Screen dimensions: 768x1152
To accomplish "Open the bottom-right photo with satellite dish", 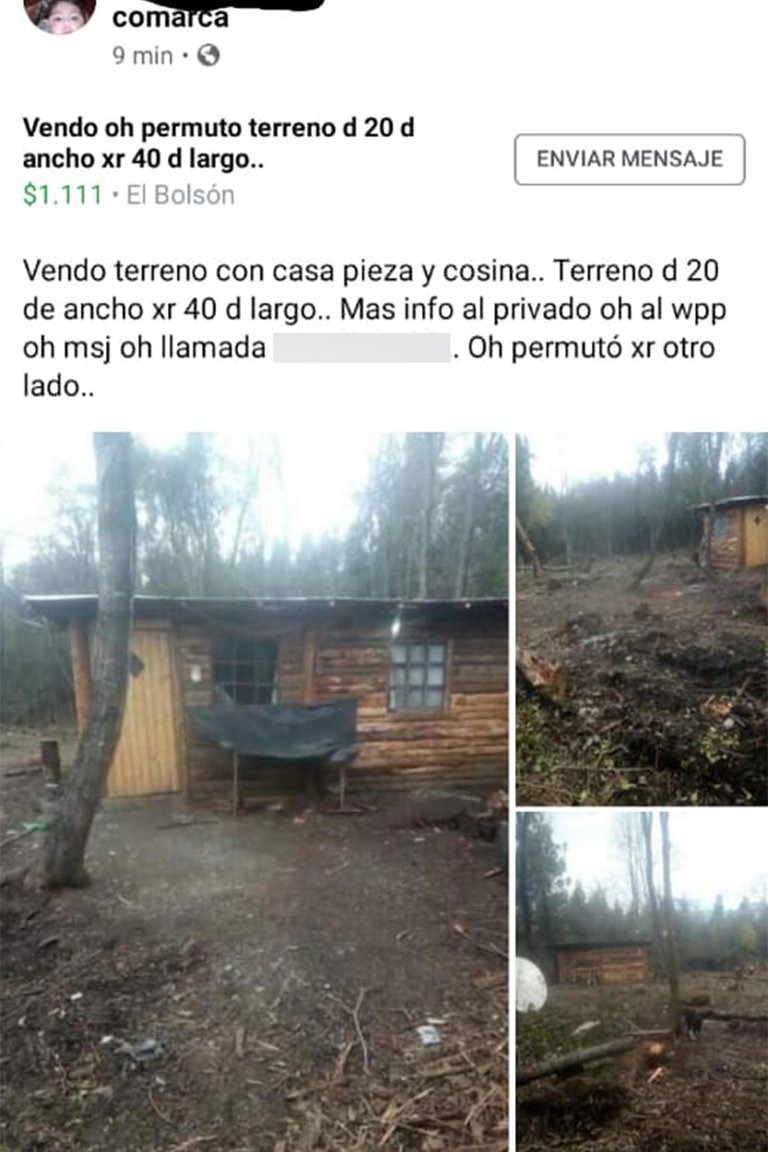I will tap(642, 982).
